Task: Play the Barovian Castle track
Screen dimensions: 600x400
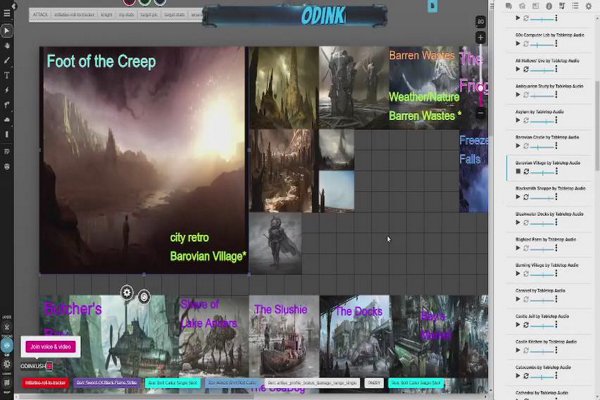Action: (518, 146)
